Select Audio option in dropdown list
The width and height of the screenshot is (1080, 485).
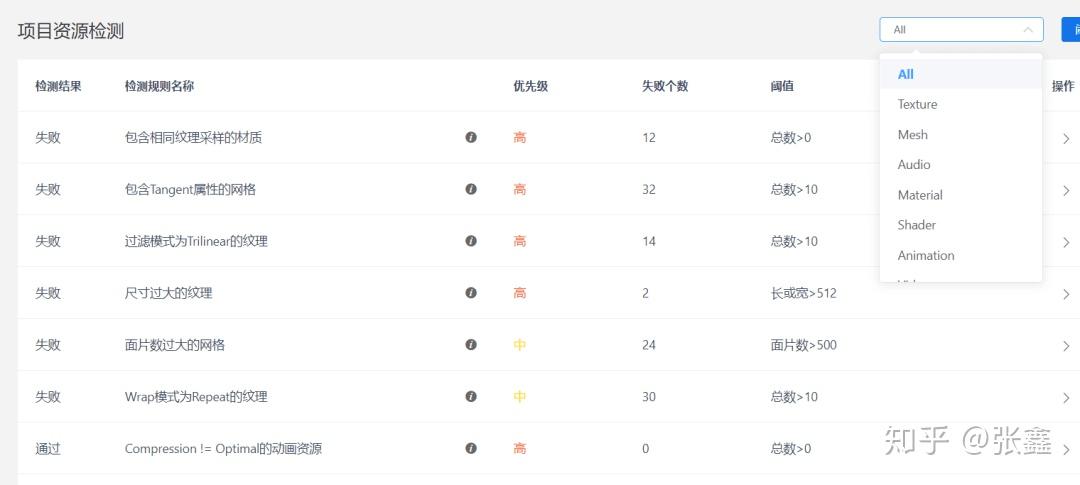coord(961,165)
